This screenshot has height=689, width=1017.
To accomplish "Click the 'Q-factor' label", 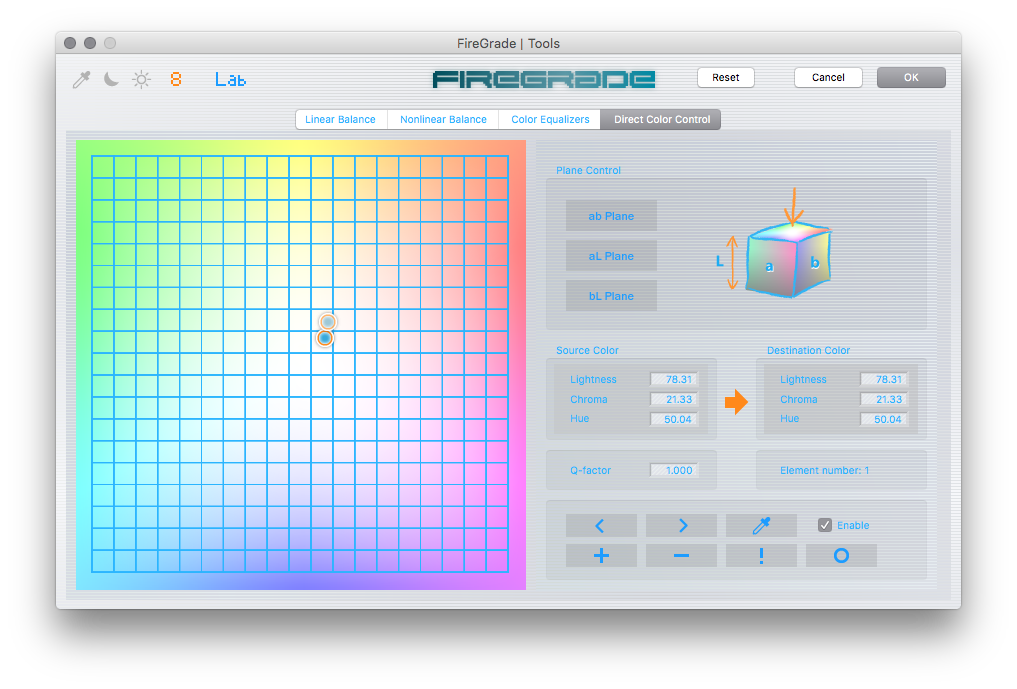I will click(590, 470).
